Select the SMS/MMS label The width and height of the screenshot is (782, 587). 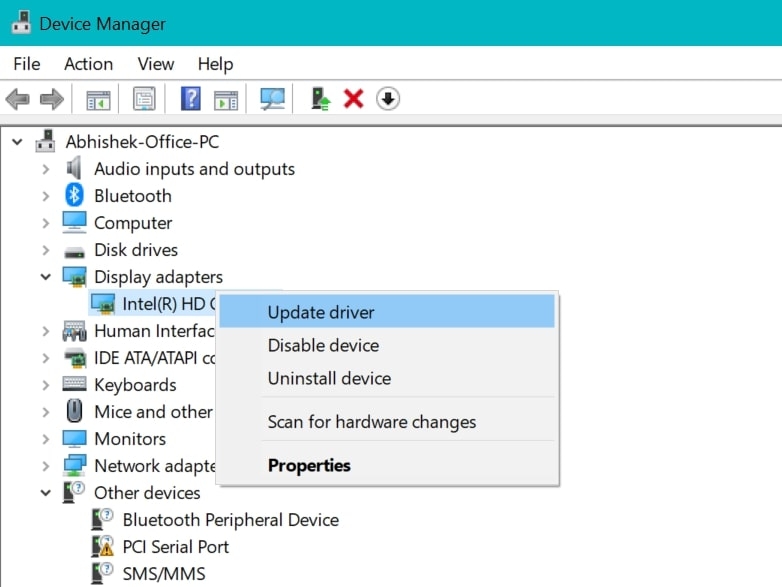164,574
